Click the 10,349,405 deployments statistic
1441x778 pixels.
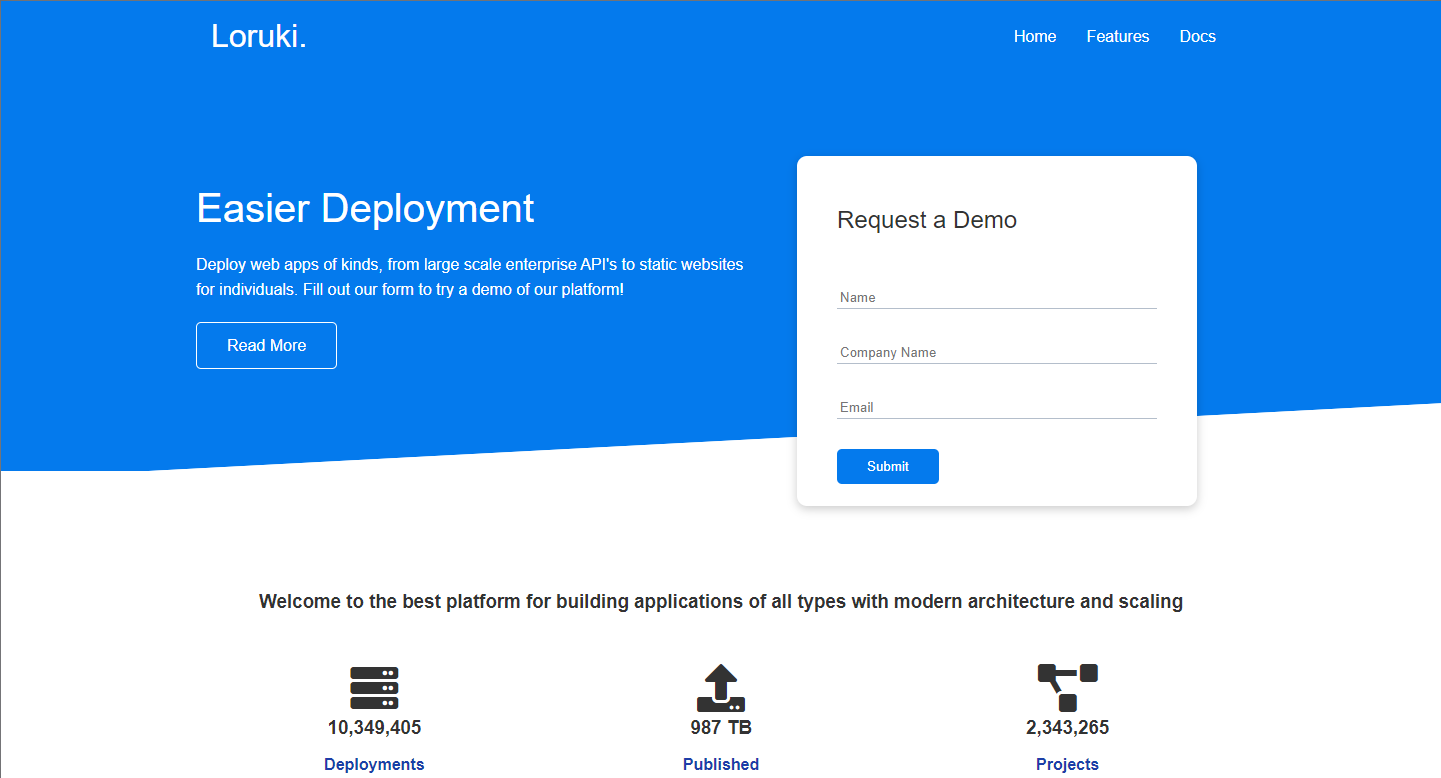pos(374,727)
